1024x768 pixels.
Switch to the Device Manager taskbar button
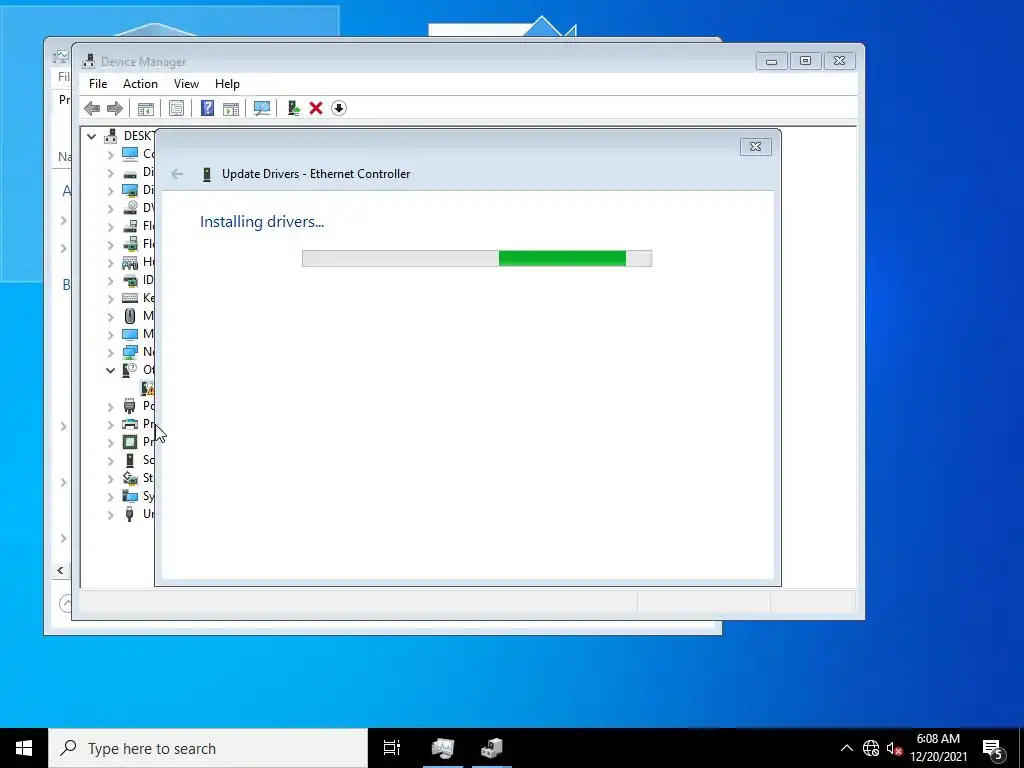coord(492,748)
